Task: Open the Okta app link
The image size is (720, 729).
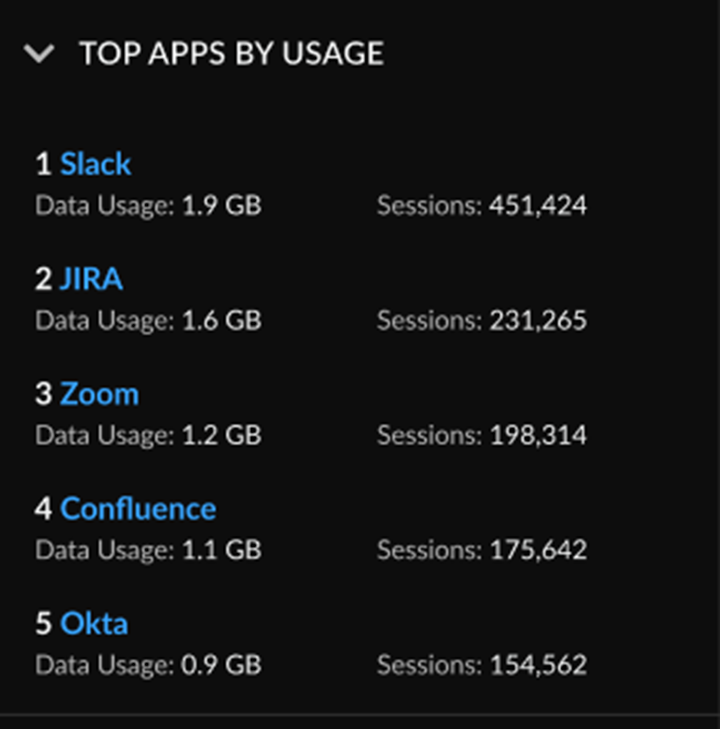Action: [x=94, y=624]
